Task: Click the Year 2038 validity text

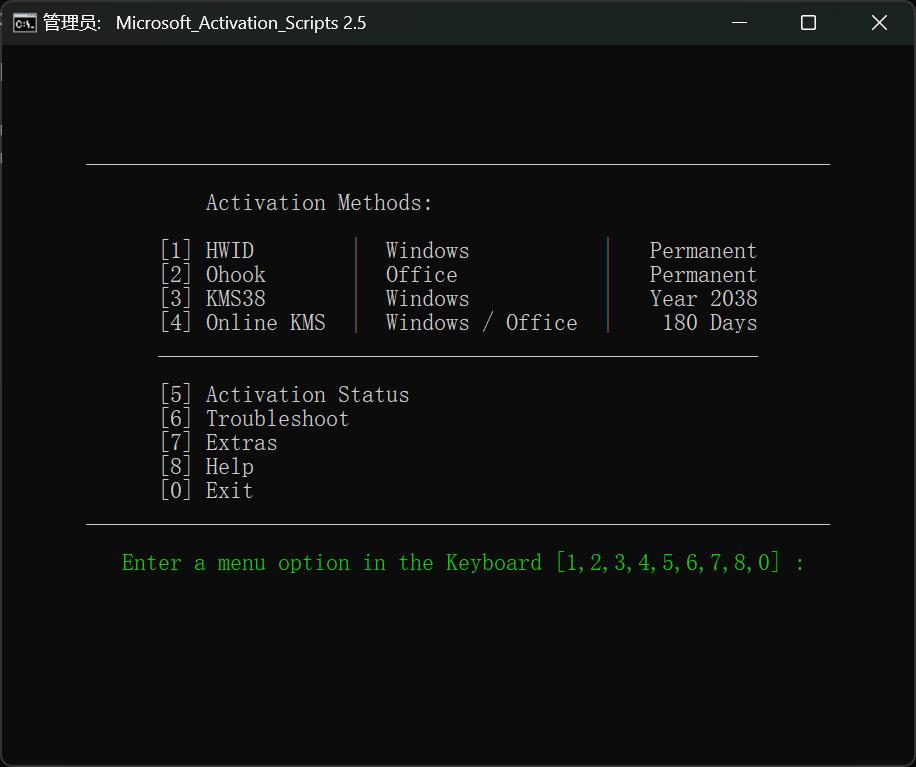Action: coord(703,299)
